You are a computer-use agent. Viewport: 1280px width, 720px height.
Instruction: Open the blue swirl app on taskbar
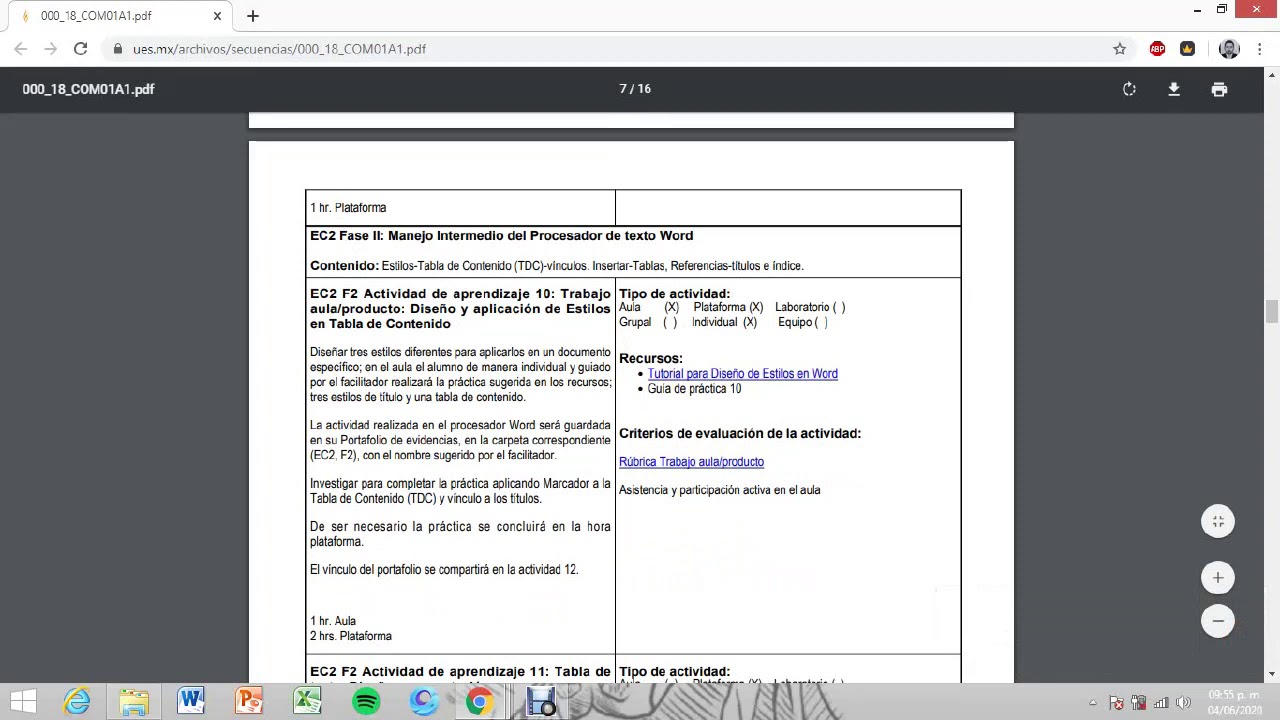coord(424,702)
